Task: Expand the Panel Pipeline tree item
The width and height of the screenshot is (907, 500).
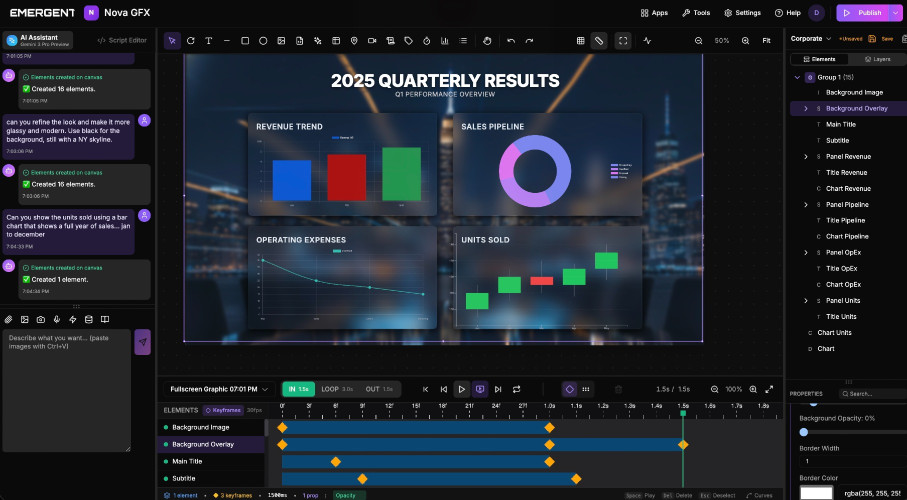Action: 806,205
